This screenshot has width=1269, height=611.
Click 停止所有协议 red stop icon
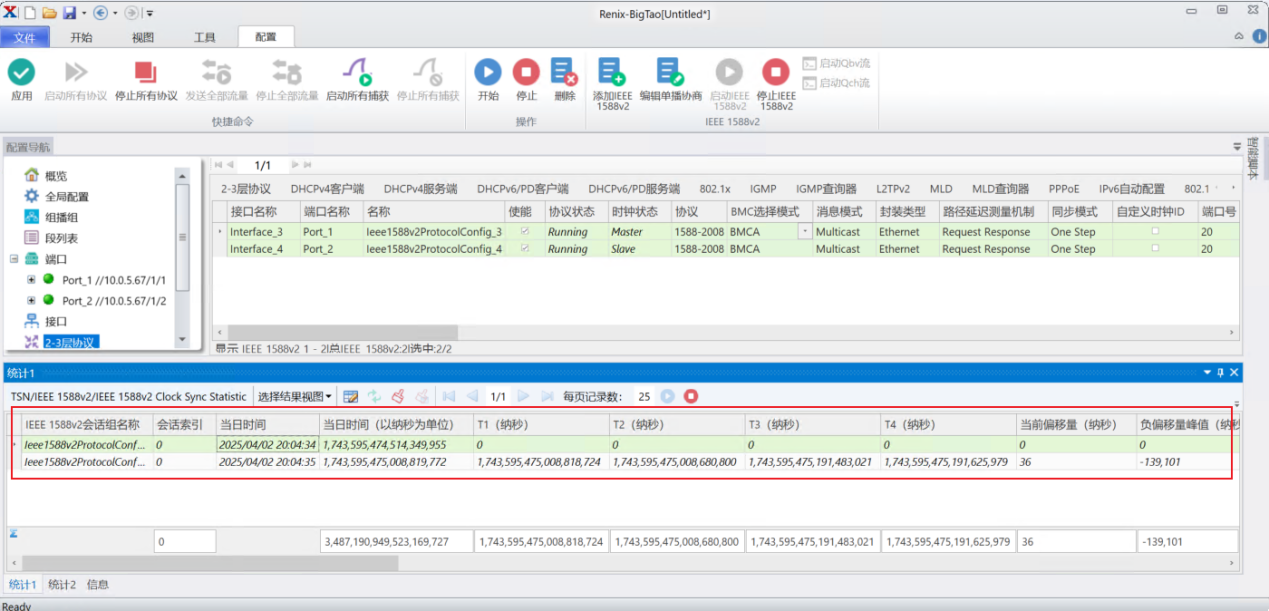click(x=146, y=71)
